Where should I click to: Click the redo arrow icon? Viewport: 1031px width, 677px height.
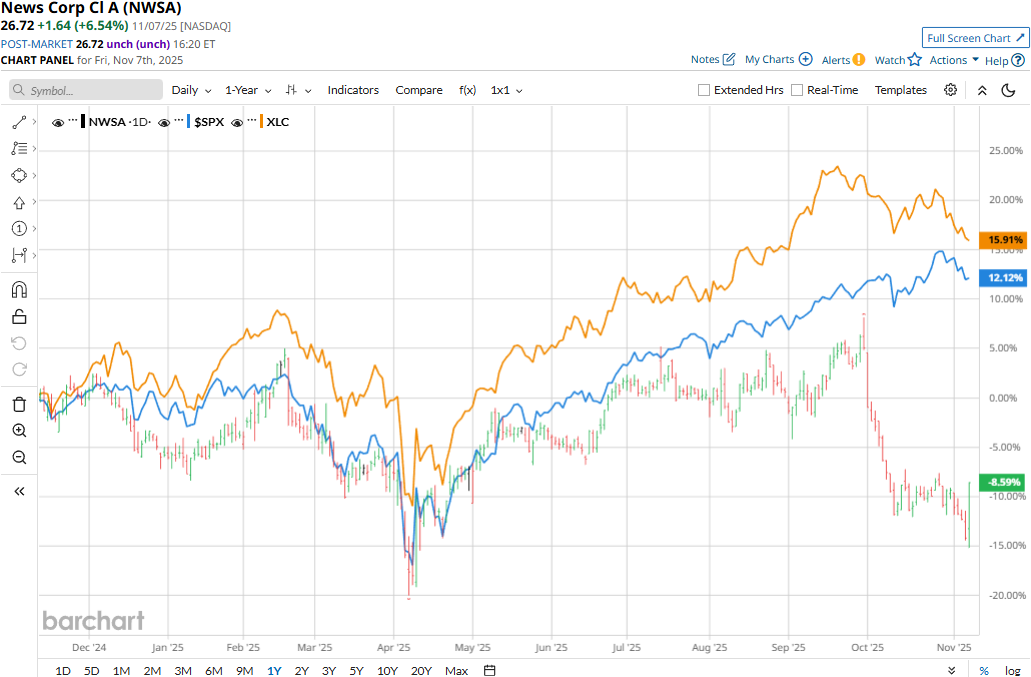pos(19,369)
